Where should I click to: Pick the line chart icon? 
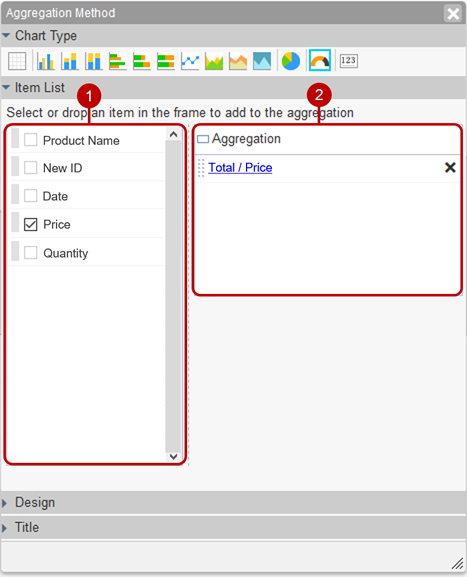(190, 61)
